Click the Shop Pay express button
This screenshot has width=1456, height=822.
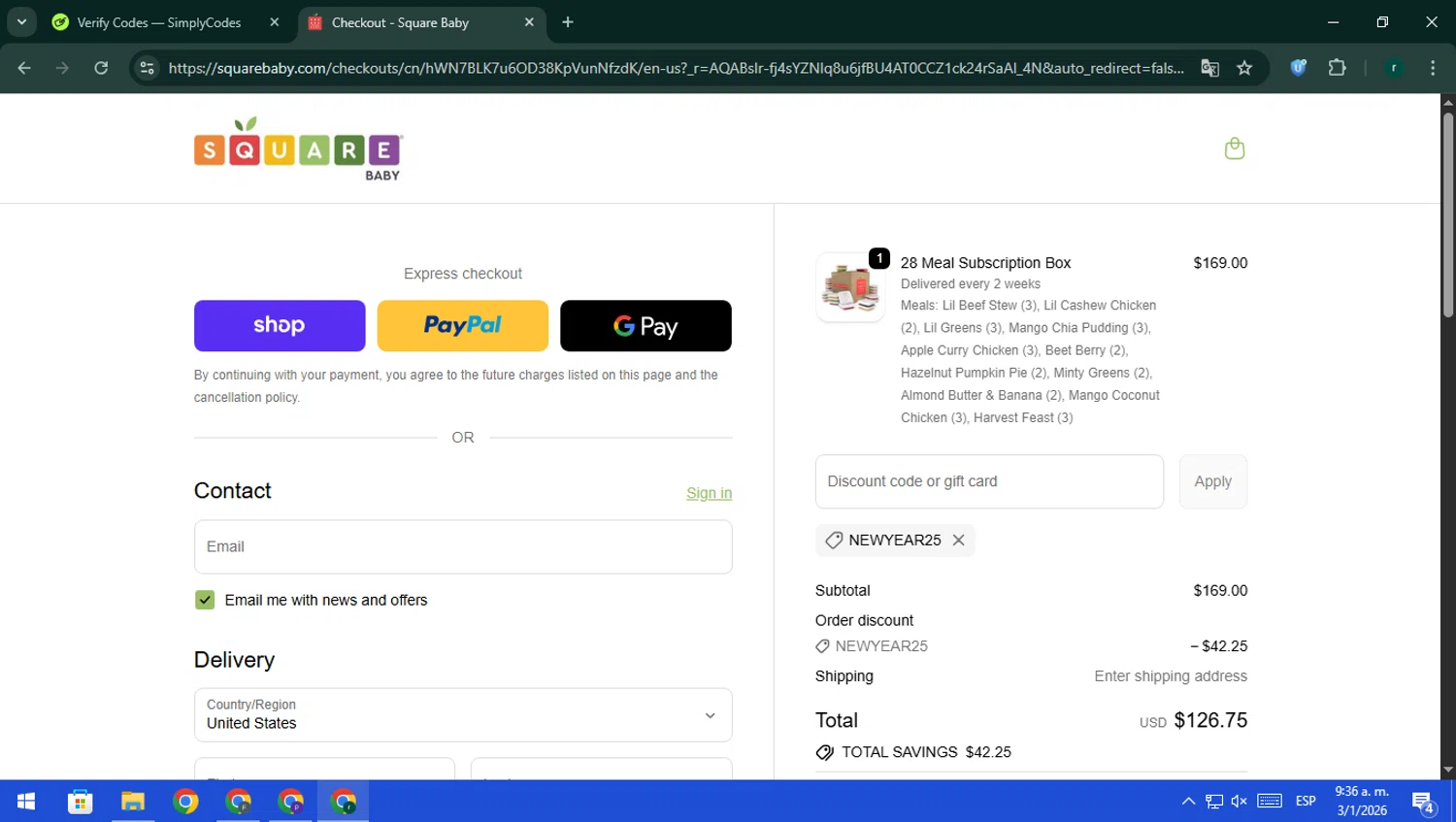[280, 326]
